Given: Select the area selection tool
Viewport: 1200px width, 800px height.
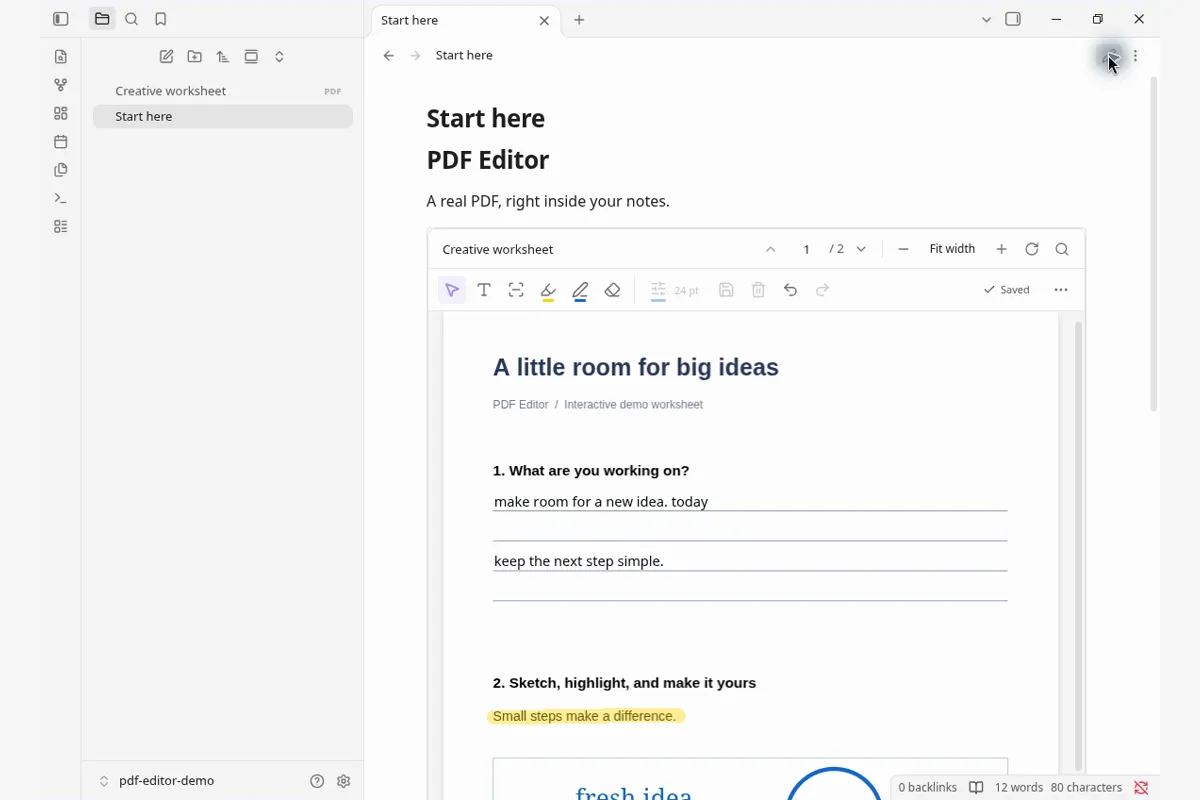Looking at the screenshot, I should 516,290.
